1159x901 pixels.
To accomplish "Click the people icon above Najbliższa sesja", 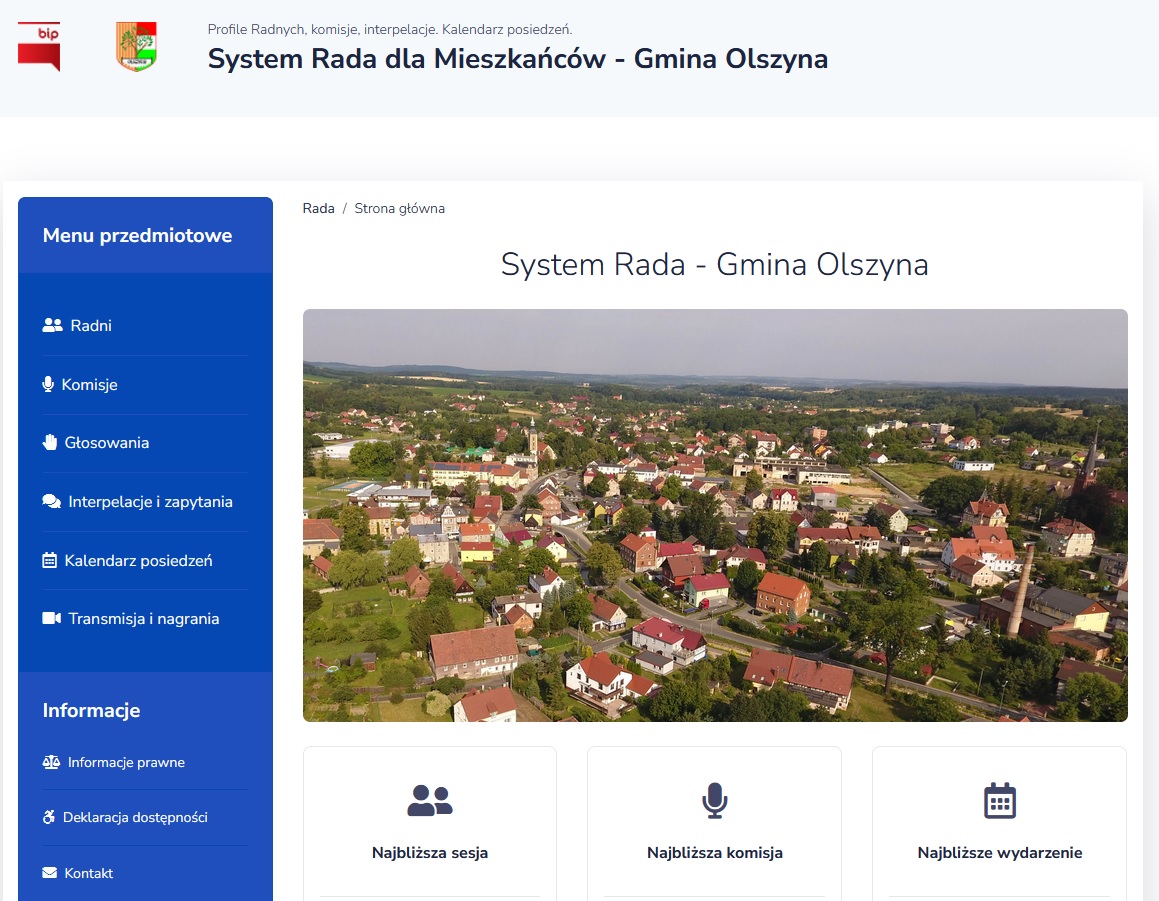I will click(430, 800).
